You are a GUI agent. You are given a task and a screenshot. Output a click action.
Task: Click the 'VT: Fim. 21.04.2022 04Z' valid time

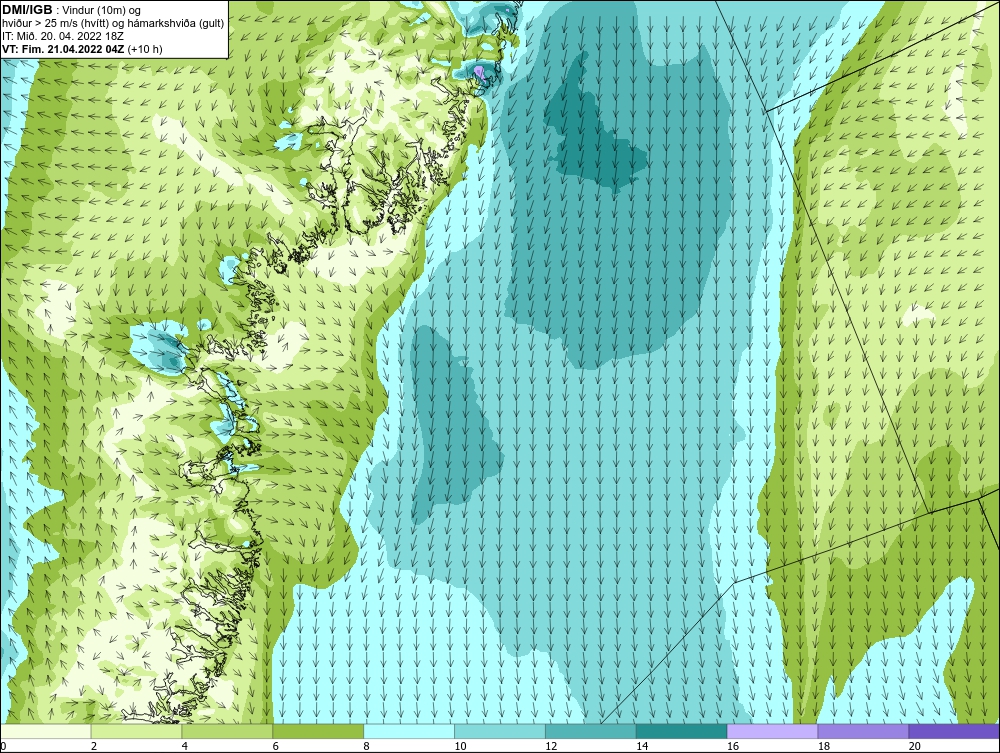pos(64,49)
